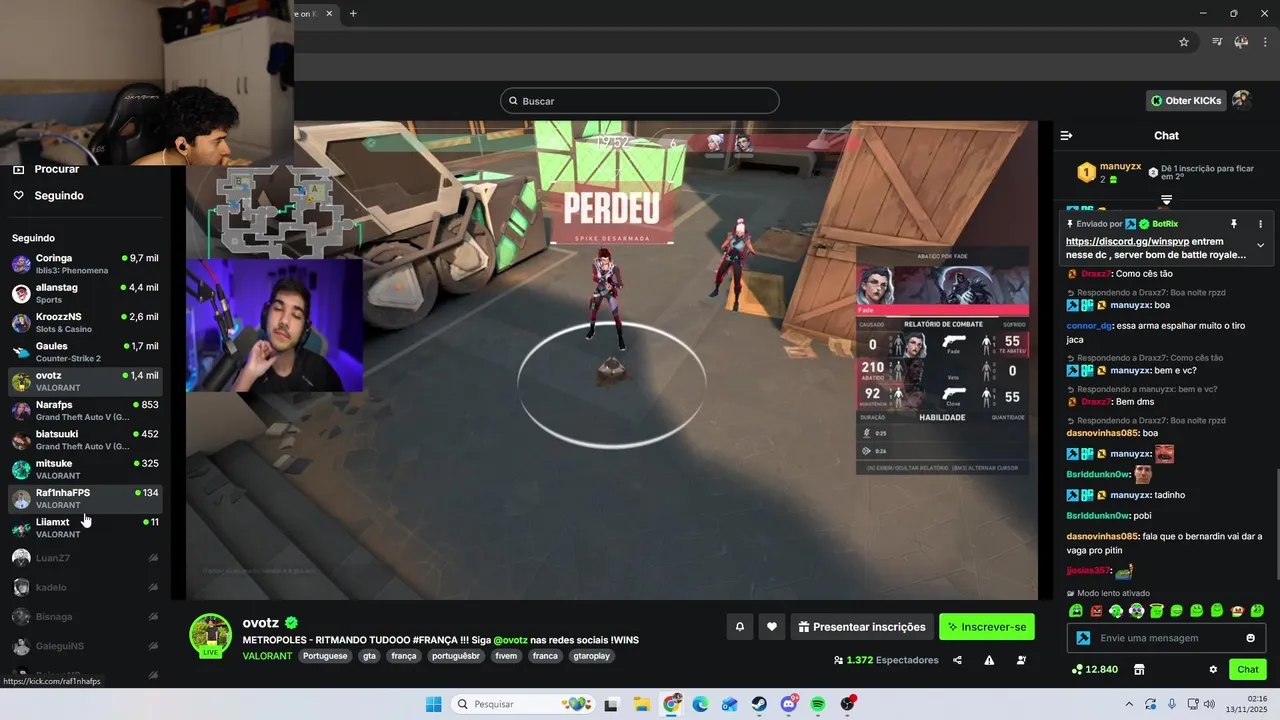Follow ovotz with the heart button

[771, 627]
